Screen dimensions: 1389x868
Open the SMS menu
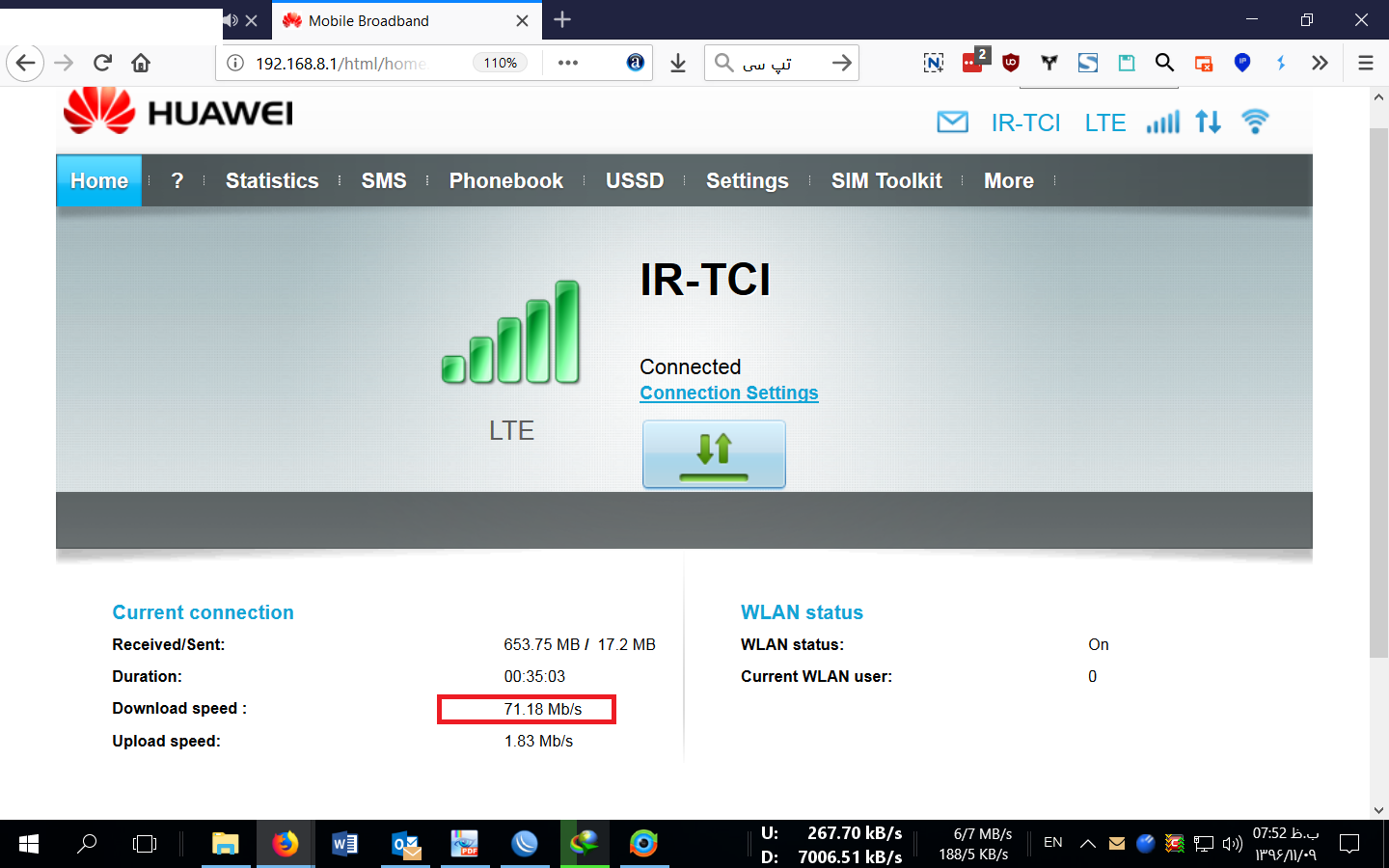[384, 180]
